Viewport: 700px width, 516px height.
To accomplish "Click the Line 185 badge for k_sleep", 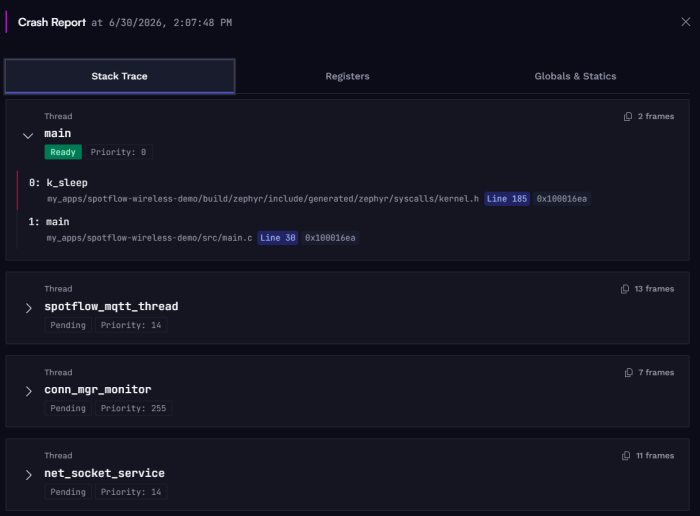I will tap(507, 199).
